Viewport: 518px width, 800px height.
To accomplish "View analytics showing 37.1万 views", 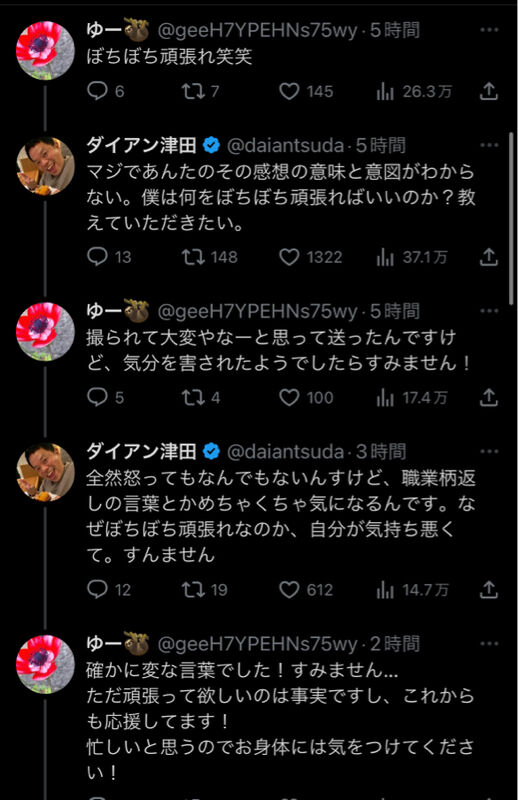I will (x=412, y=257).
